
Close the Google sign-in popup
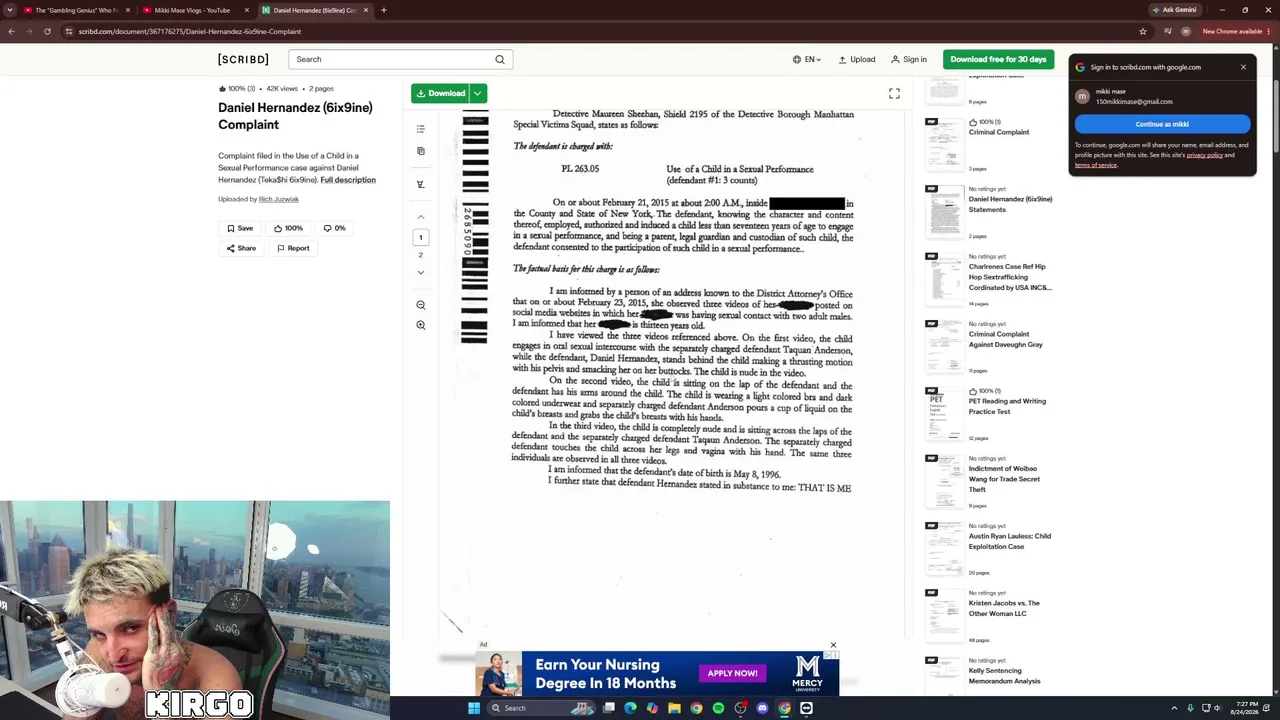click(1243, 67)
